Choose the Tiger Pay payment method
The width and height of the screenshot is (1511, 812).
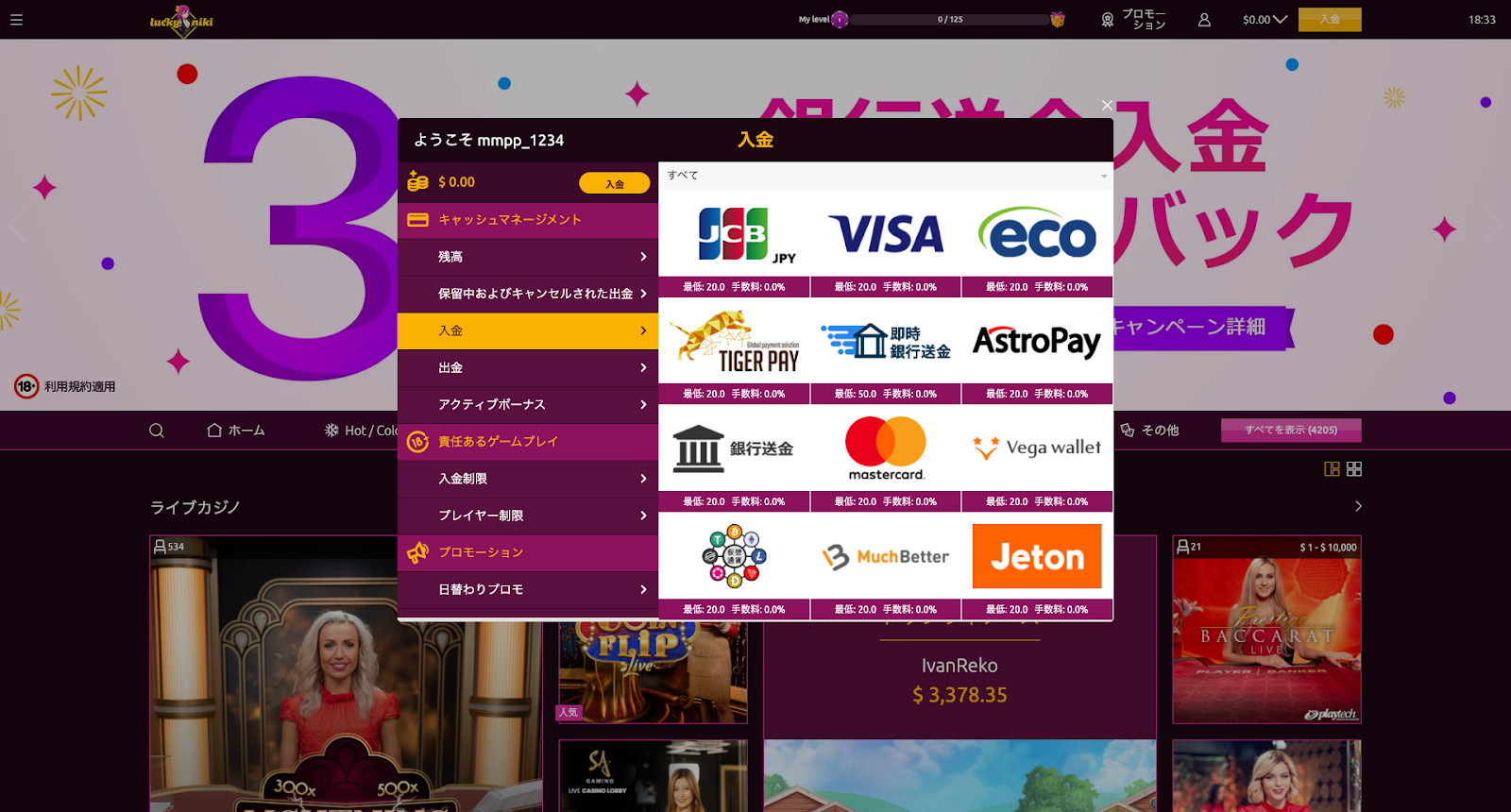click(x=734, y=351)
